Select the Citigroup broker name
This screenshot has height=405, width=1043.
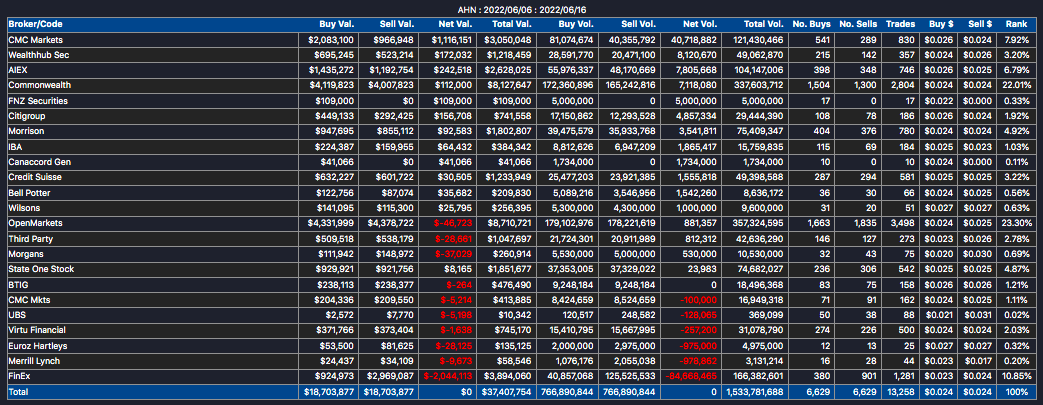point(27,116)
